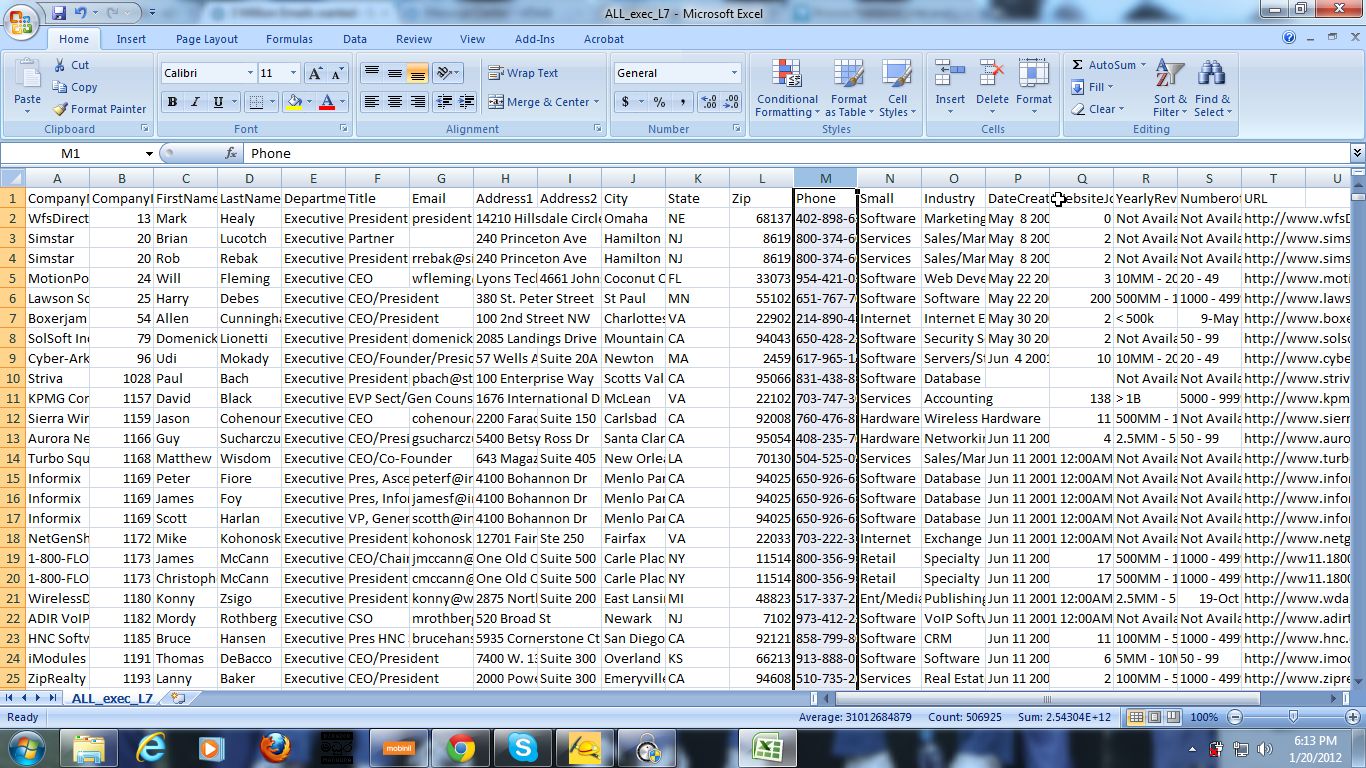Image resolution: width=1366 pixels, height=768 pixels.
Task: Switch to Page Break Preview view
Action: [1172, 717]
